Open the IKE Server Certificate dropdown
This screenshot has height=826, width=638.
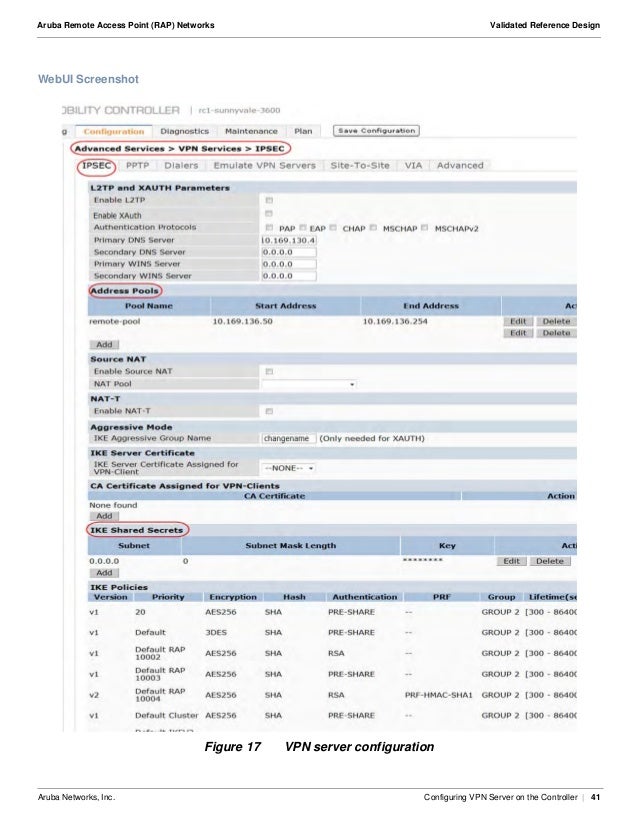(x=288, y=468)
